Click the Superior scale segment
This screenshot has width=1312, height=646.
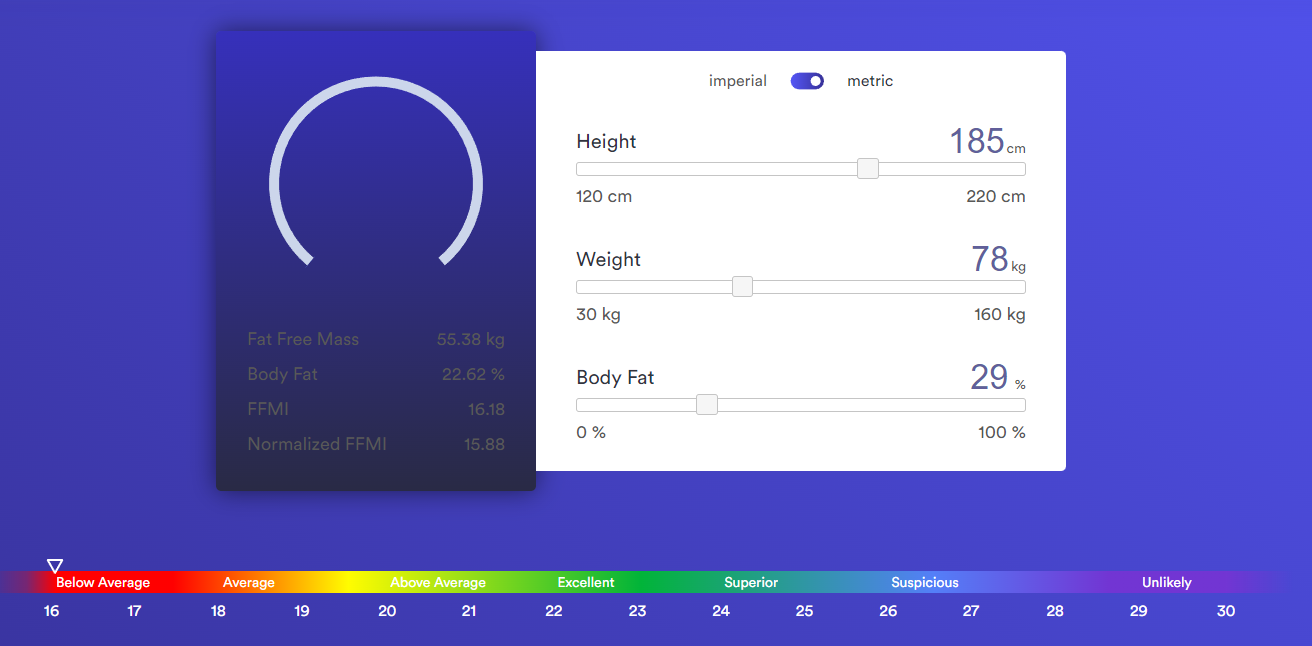coord(751,582)
